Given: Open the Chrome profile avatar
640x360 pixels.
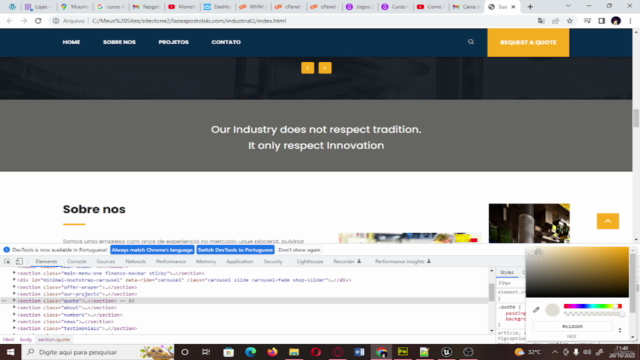Looking at the screenshot, I should click(x=616, y=21).
